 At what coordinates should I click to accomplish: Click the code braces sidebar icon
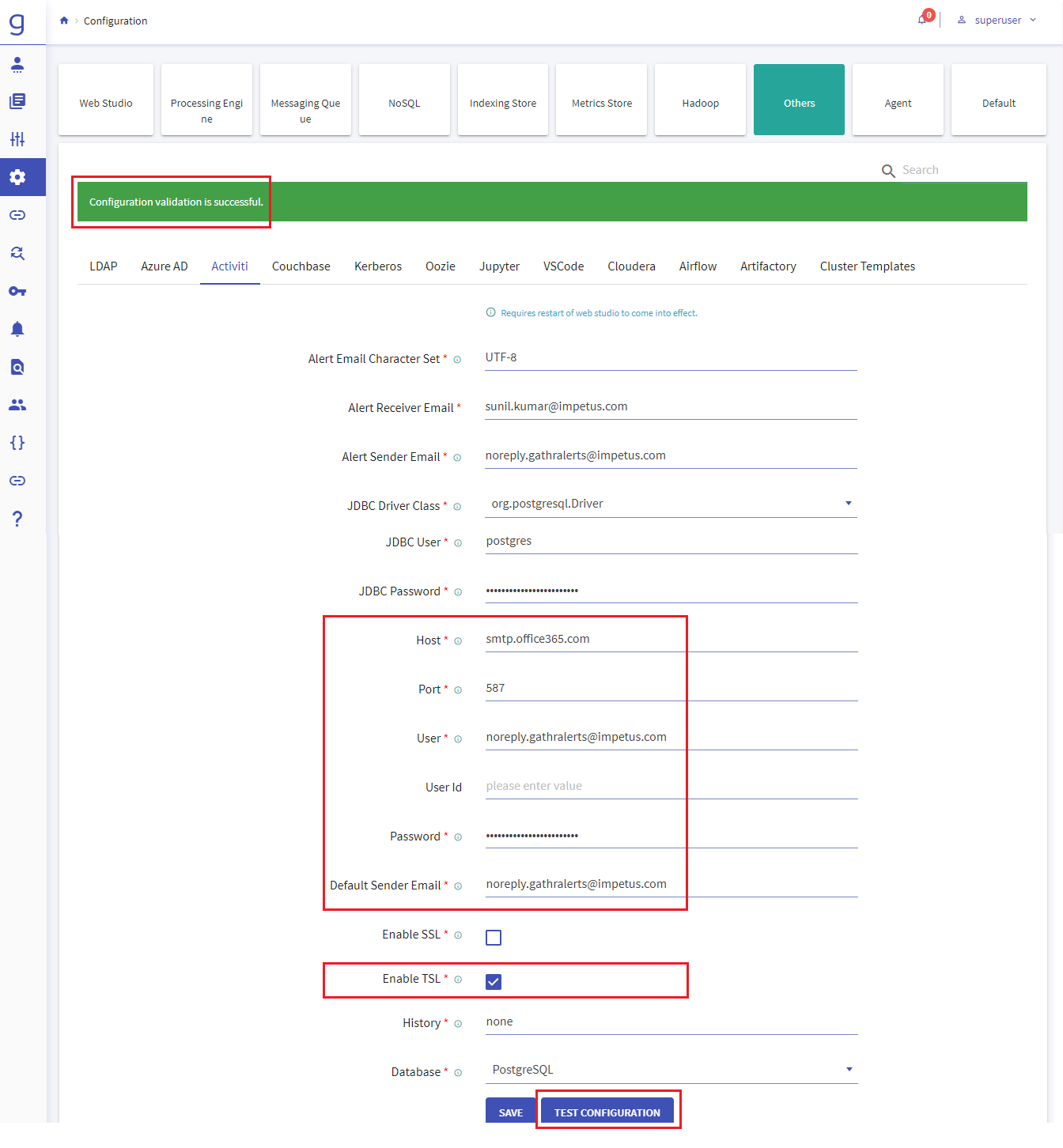click(x=17, y=443)
